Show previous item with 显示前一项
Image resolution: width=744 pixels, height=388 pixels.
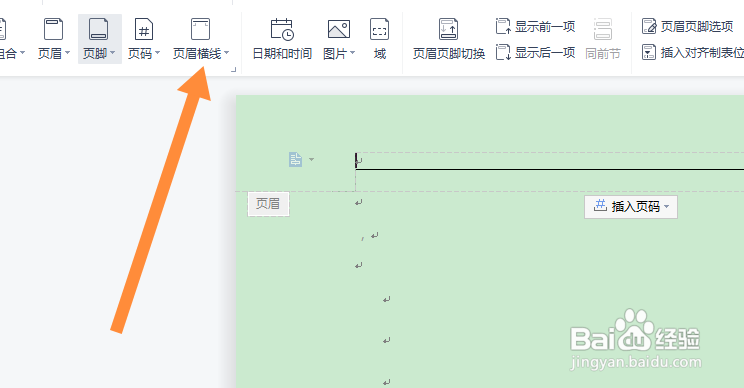535,27
